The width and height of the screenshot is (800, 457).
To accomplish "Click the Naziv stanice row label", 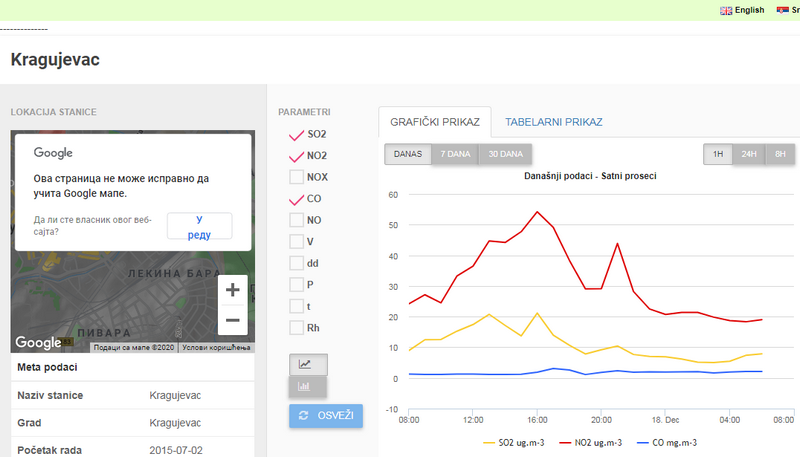I will (50, 395).
